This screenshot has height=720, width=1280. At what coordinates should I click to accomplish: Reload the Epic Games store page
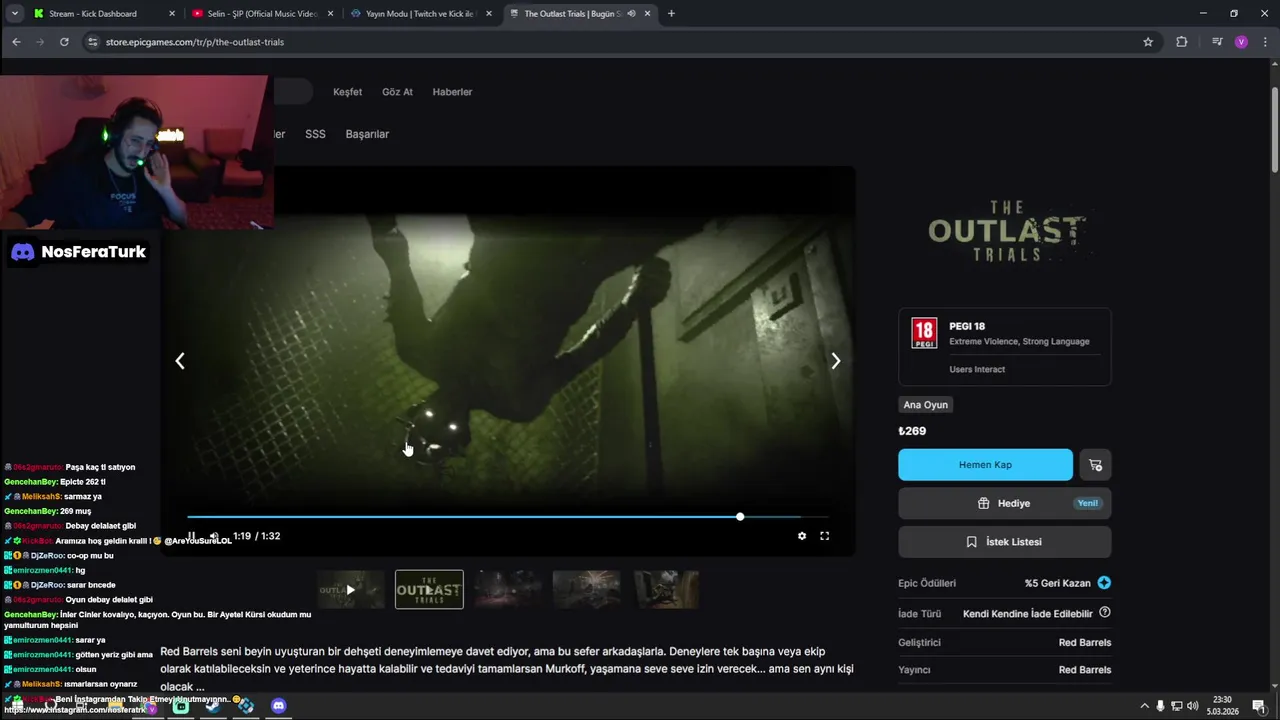point(64,42)
